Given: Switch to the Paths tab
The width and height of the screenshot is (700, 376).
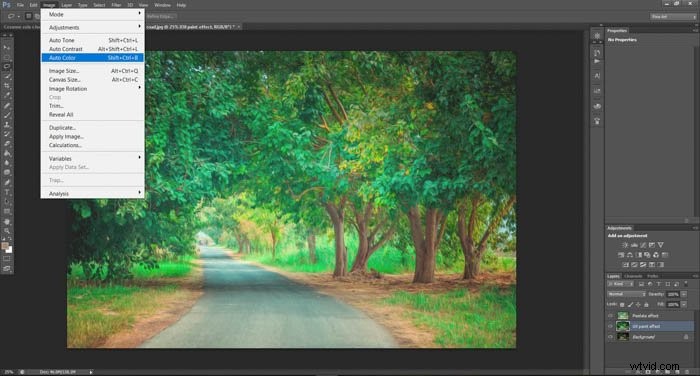Looking at the screenshot, I should (653, 276).
